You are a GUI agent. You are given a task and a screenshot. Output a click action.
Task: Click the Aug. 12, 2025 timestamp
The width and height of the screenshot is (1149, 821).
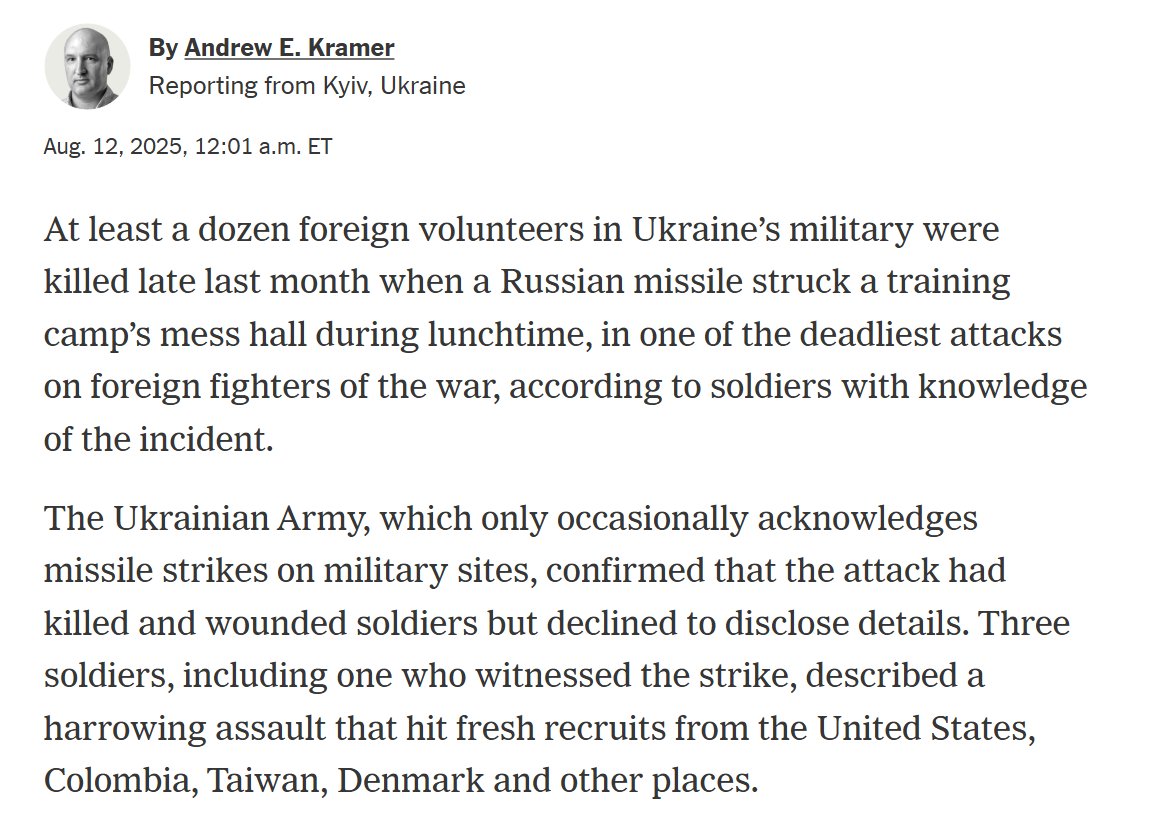tap(188, 147)
